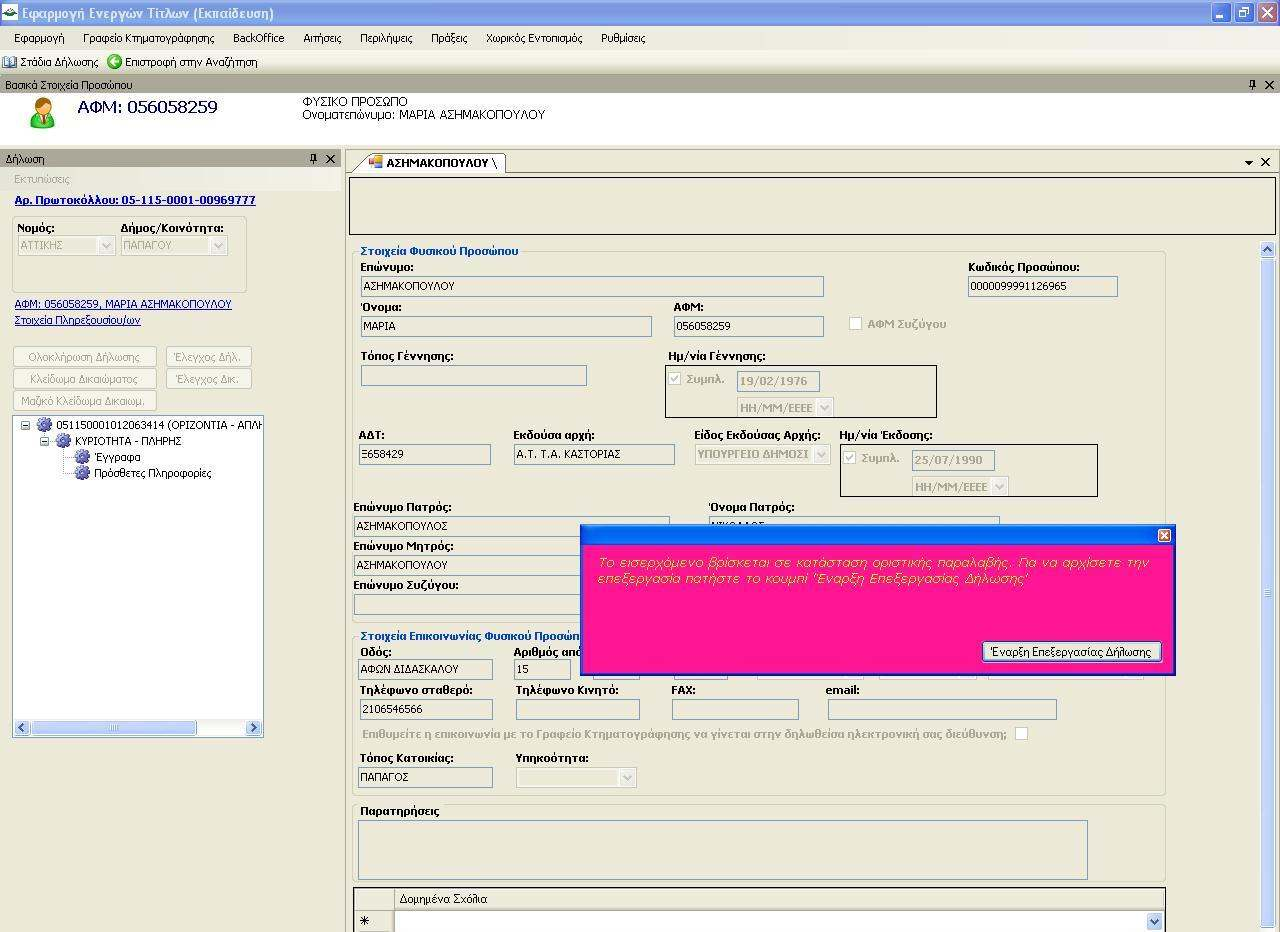Click the horizontal scrollbar thumb in tree panel

point(113,728)
